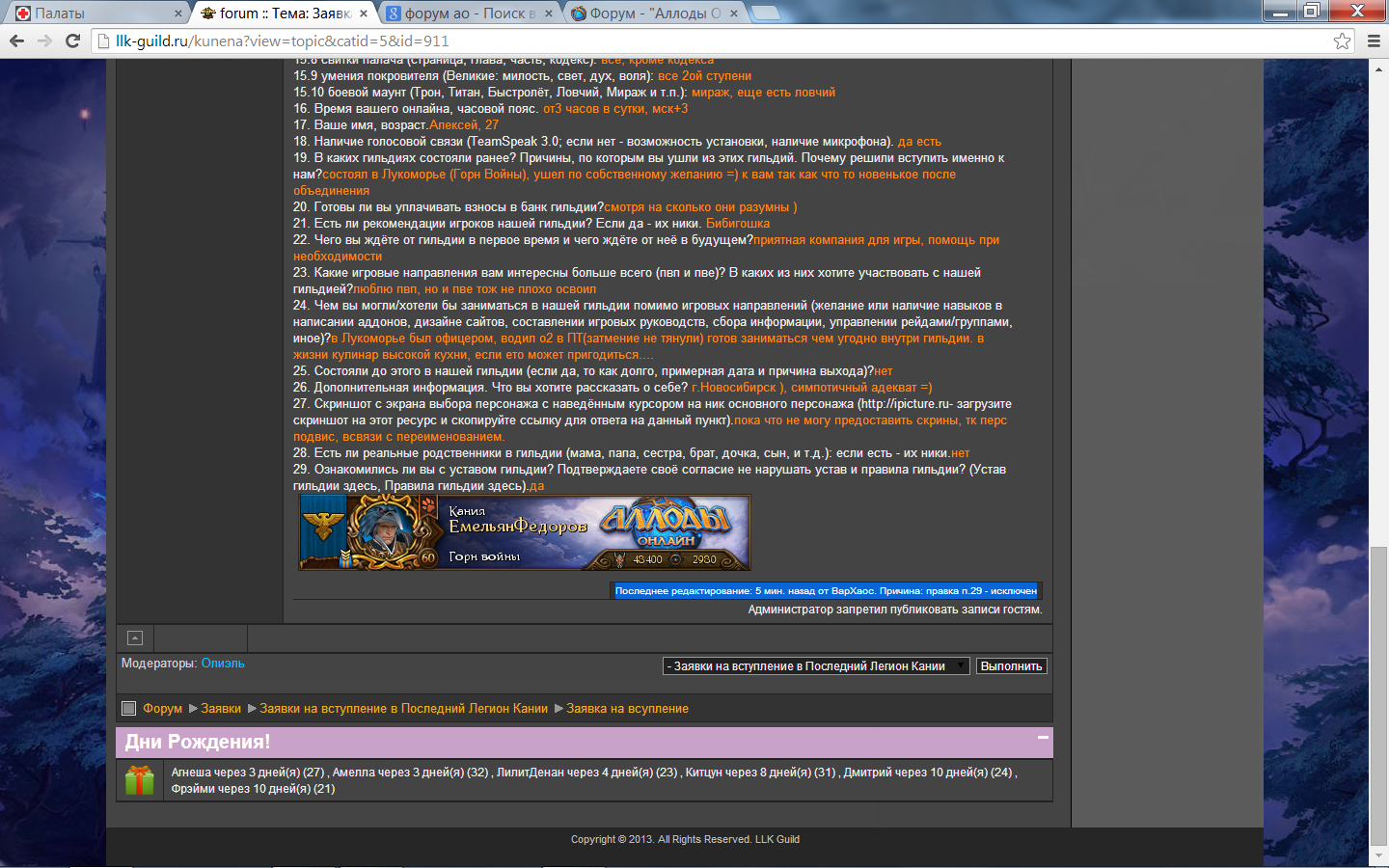The image size is (1389, 868).
Task: Switch to the Форум Аллоды tab
Action: pos(646,14)
